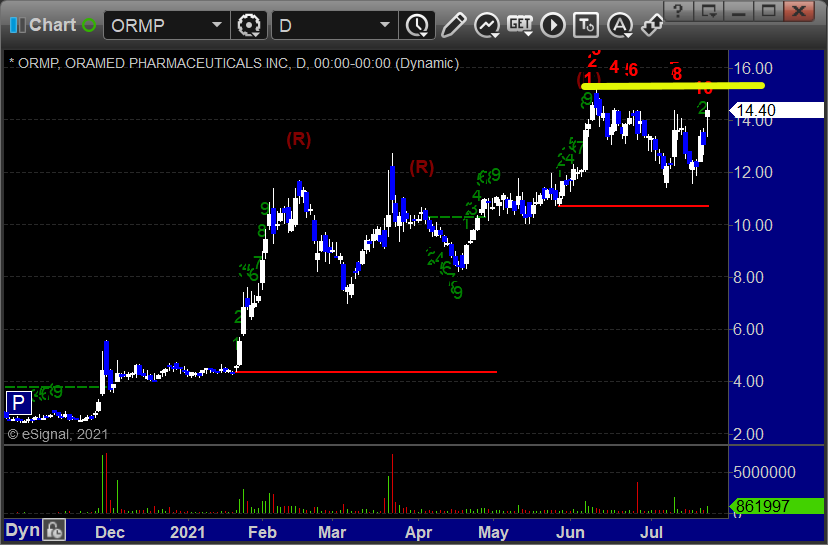Screen dimensions: 828x545
Task: Click the tallest red volume bar in late March
Action: (x=392, y=483)
